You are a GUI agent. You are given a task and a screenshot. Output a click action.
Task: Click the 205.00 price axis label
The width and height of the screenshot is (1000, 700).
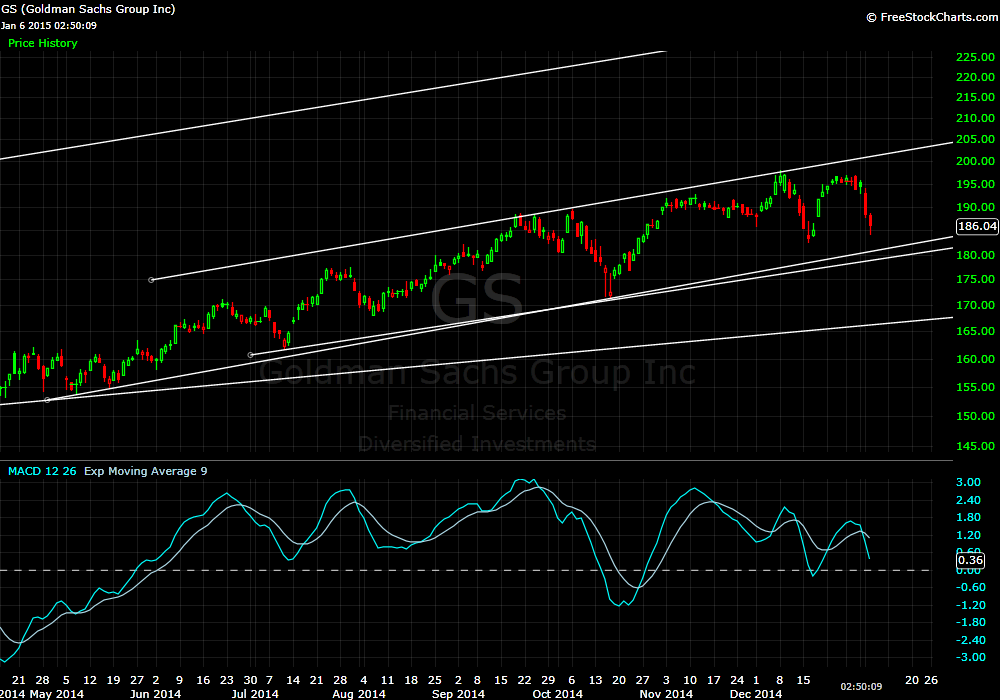coord(975,139)
